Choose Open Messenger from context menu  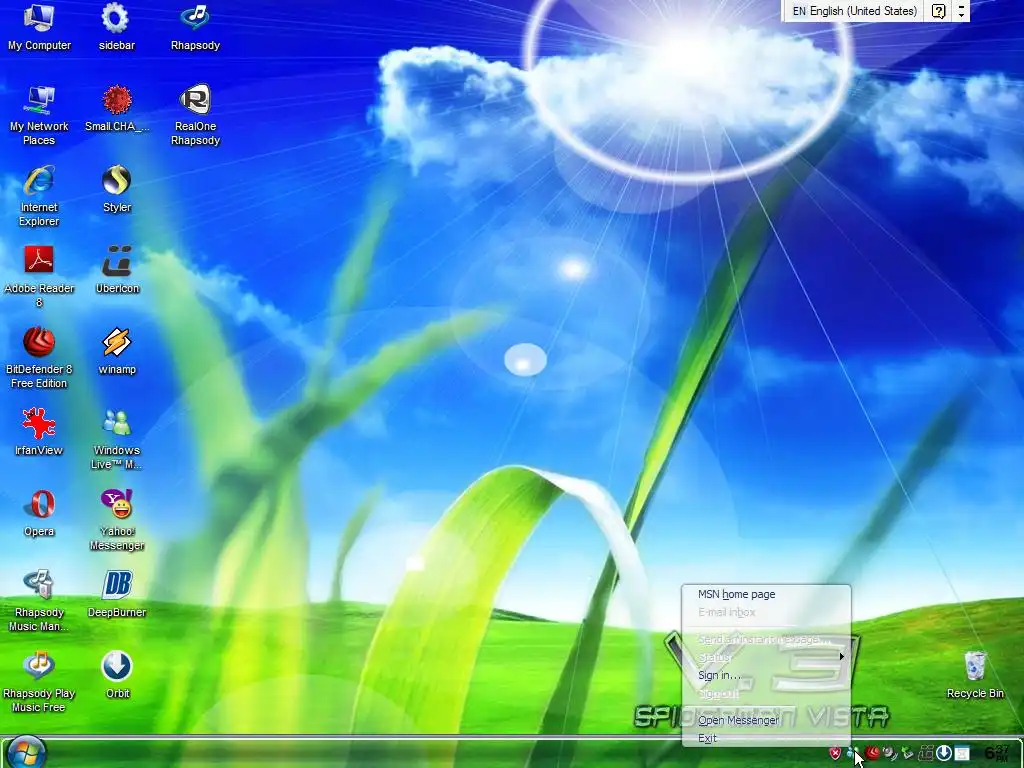tap(739, 720)
